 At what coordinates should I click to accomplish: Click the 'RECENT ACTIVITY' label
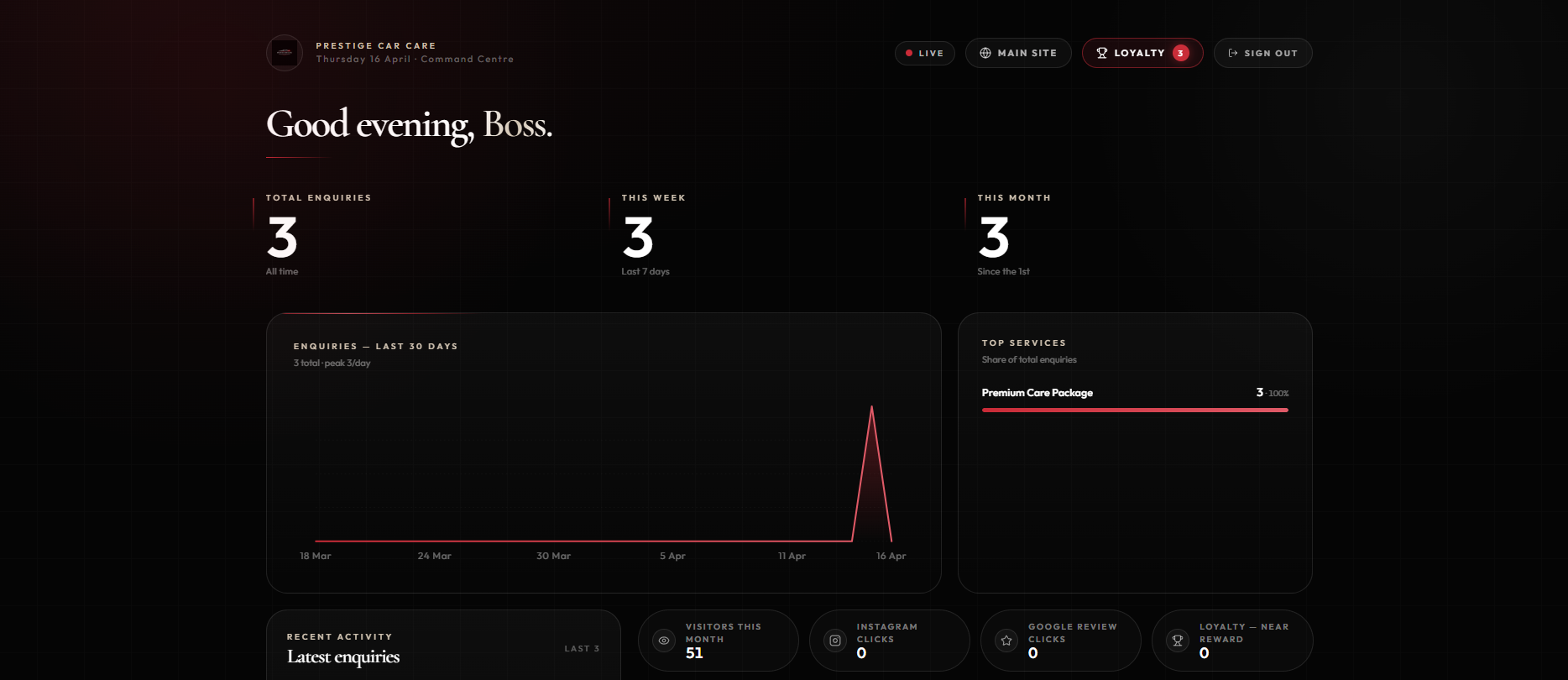click(339, 636)
